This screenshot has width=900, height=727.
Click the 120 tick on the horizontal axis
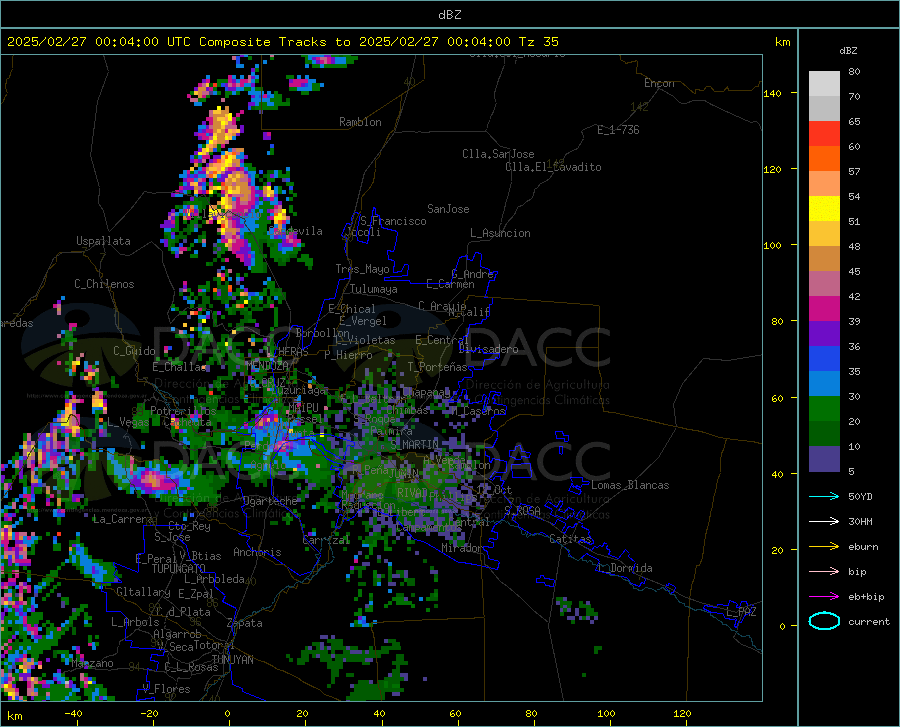click(682, 714)
